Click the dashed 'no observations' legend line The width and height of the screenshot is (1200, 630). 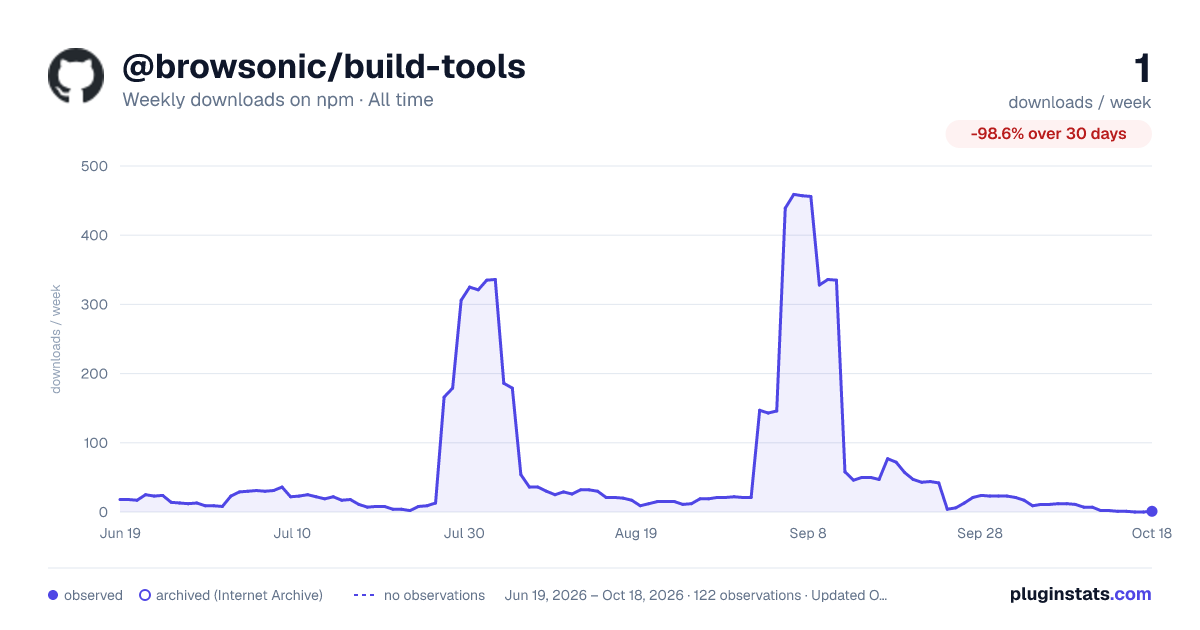364,595
